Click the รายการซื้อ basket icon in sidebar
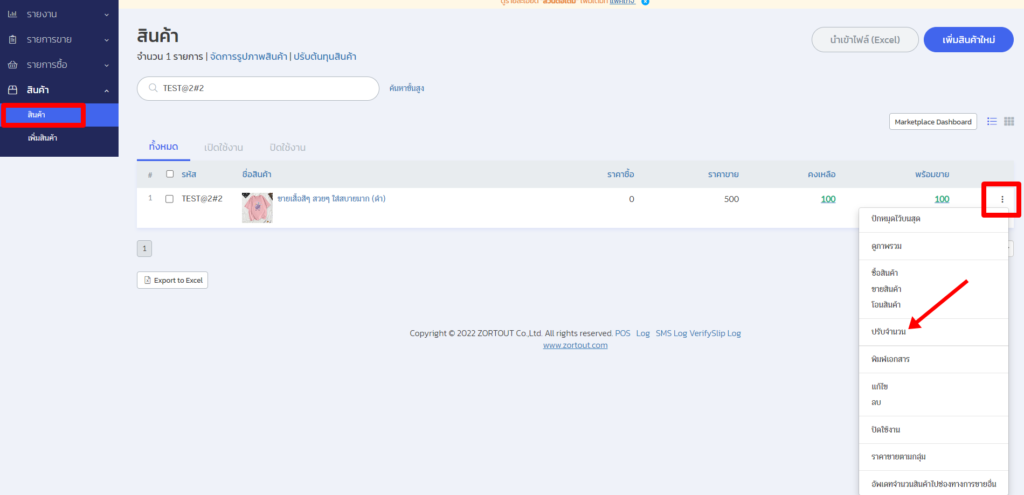The image size is (1024, 495). coord(12,65)
